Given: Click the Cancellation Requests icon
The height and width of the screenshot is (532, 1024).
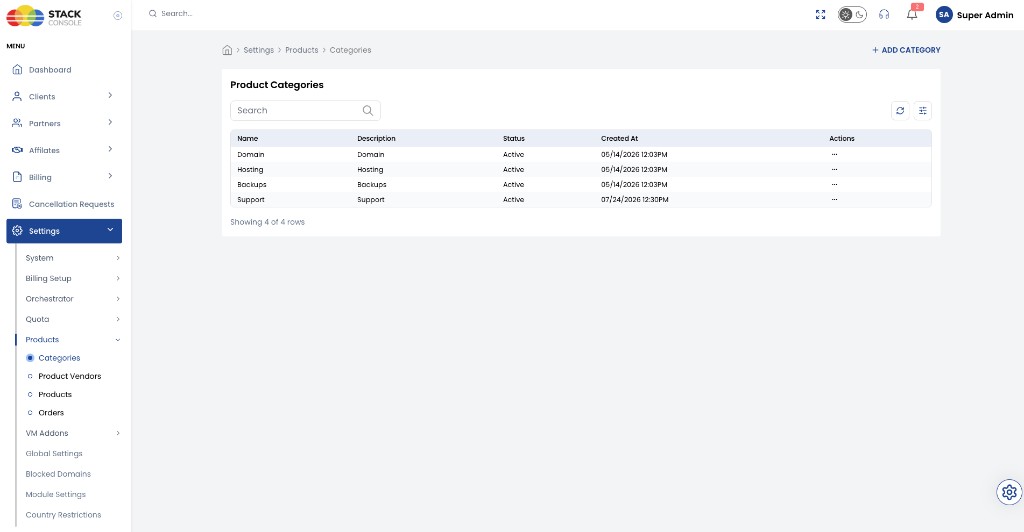Looking at the screenshot, I should (x=18, y=204).
